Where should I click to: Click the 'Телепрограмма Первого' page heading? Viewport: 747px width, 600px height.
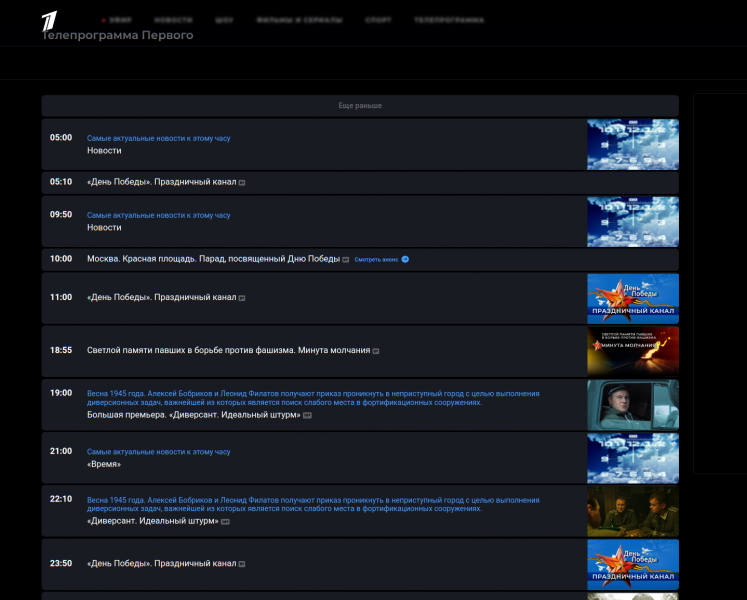117,35
